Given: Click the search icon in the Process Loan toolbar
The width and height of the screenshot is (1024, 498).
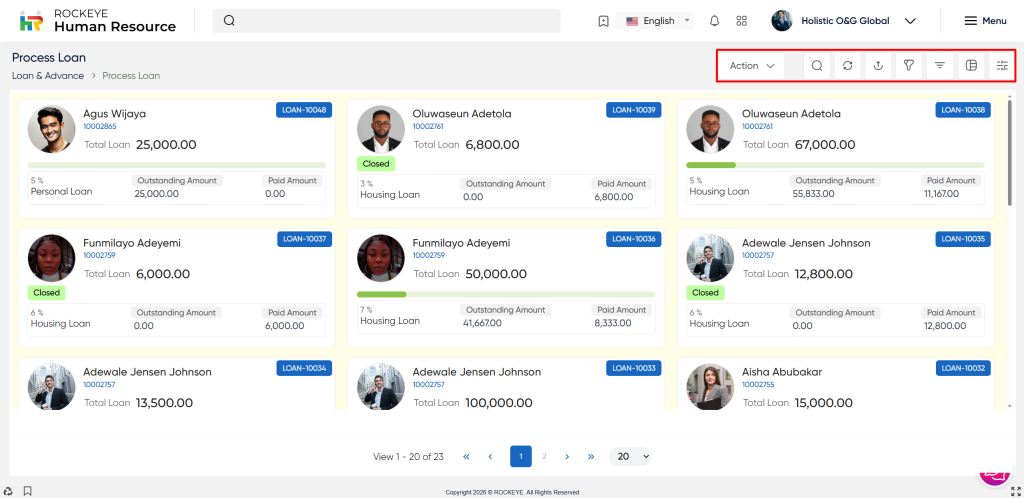Looking at the screenshot, I should point(817,66).
